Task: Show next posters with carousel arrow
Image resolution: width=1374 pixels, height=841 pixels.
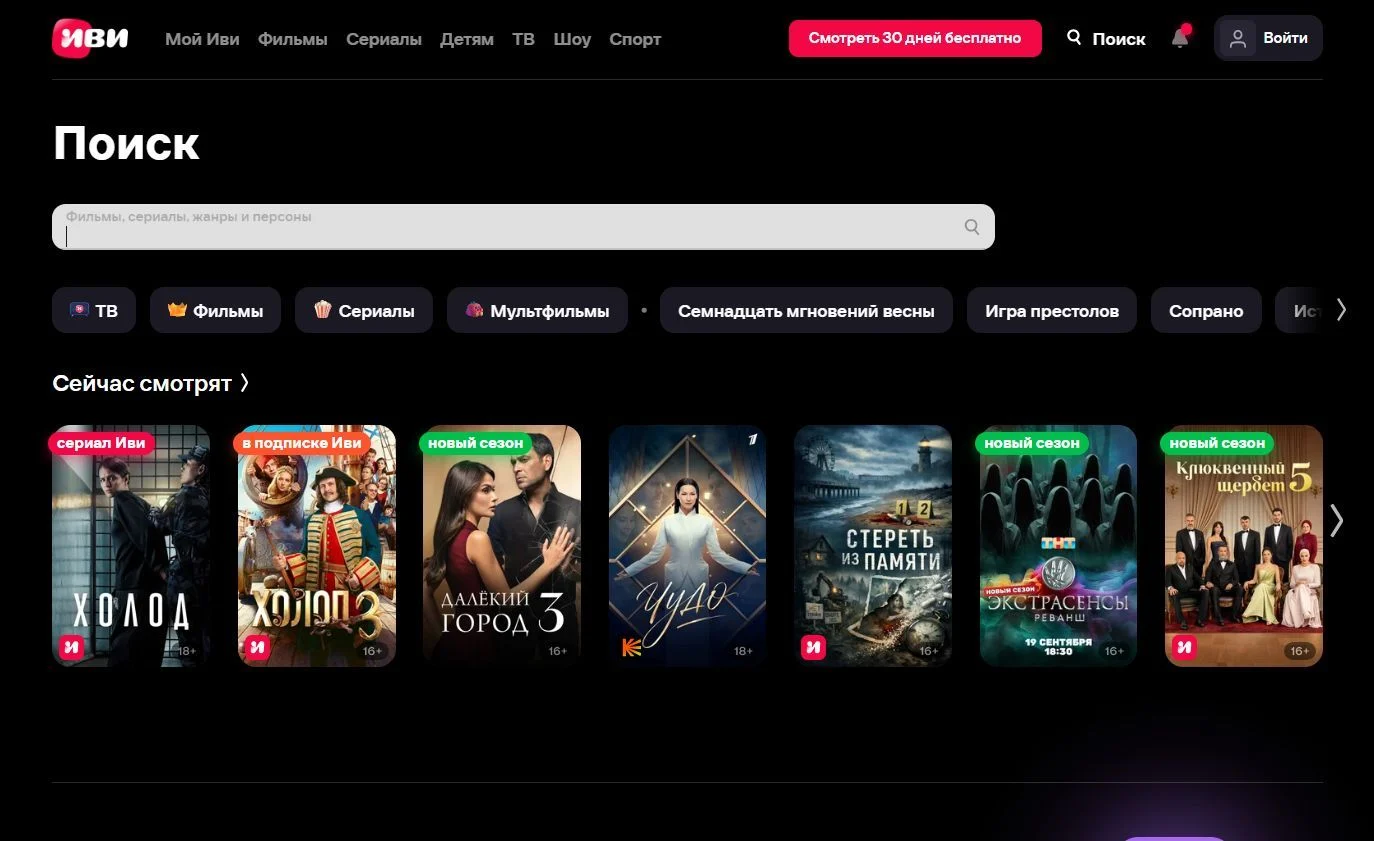Action: 1336,520
